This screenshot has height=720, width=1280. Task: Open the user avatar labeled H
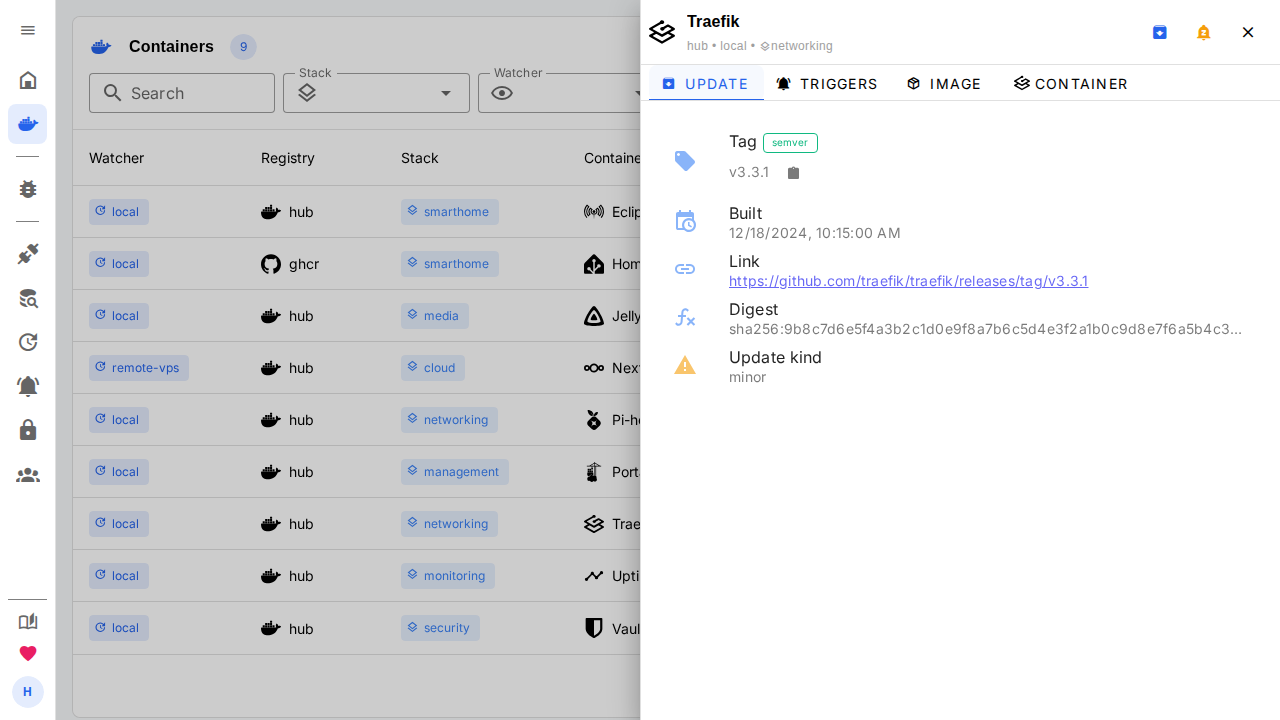coord(28,692)
